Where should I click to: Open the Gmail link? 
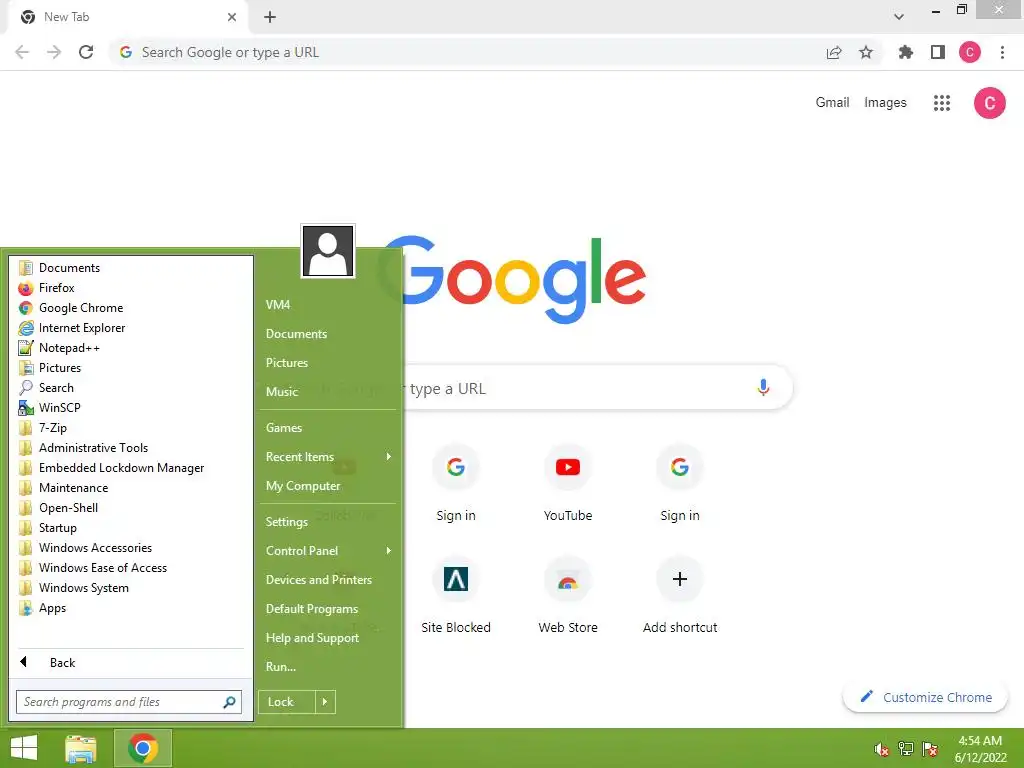[x=832, y=103]
